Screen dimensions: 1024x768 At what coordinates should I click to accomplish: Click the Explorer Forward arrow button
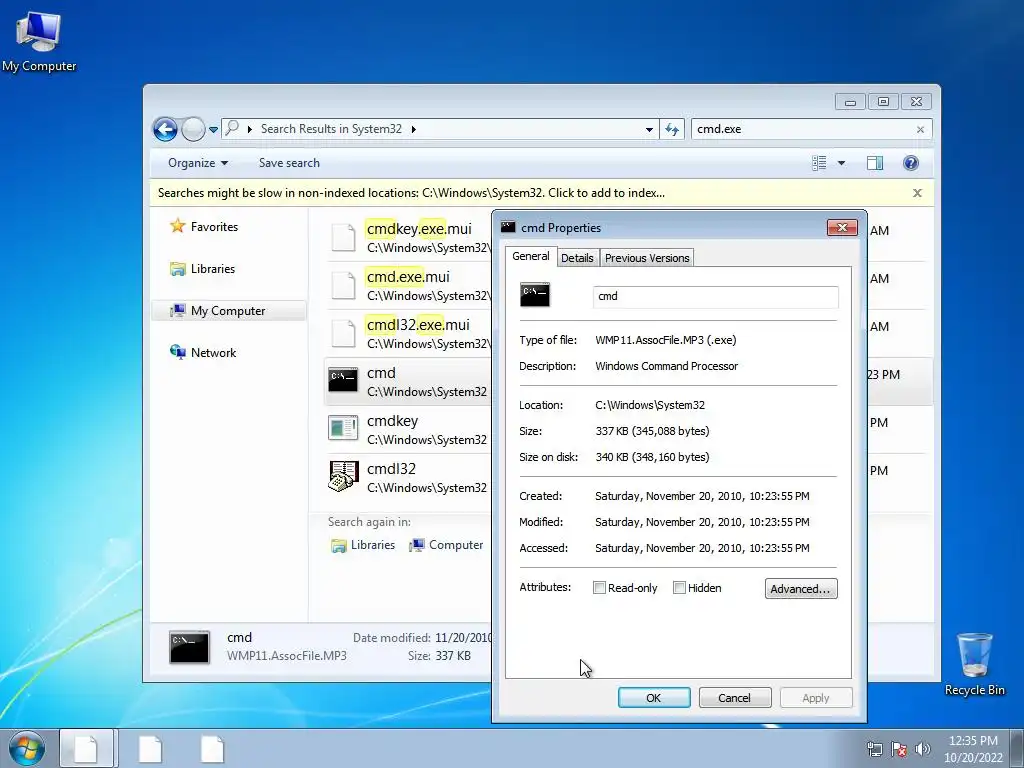[193, 129]
